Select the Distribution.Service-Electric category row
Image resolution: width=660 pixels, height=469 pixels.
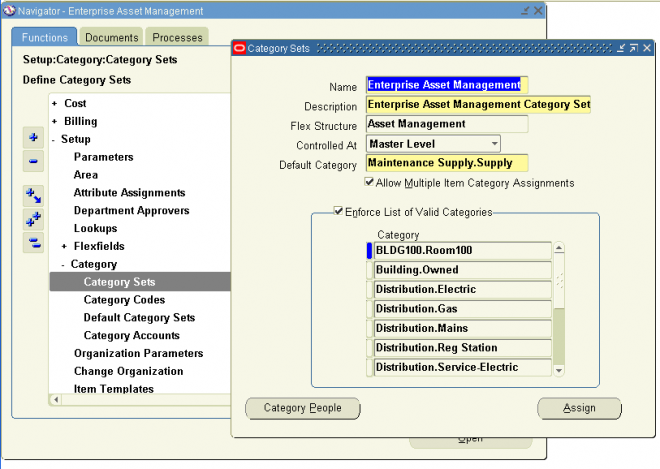462,367
